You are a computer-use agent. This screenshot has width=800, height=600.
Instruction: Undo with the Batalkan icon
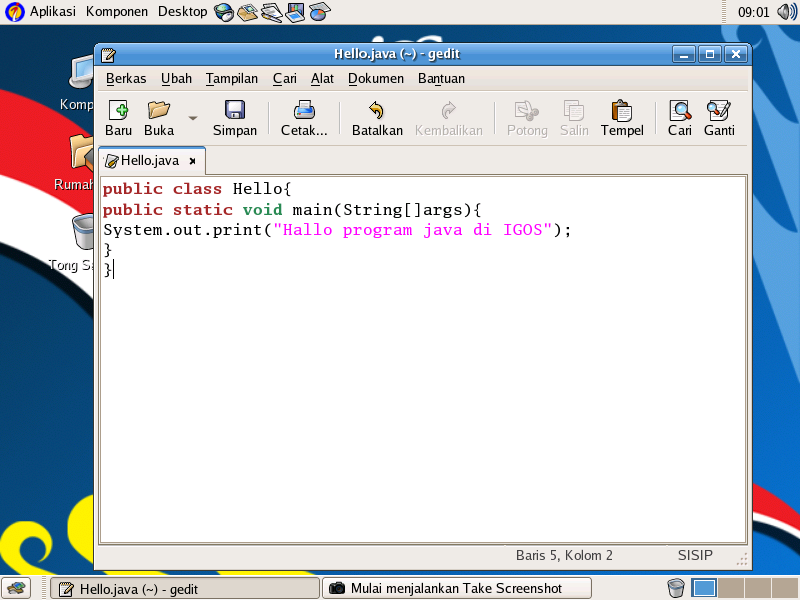pyautogui.click(x=377, y=110)
